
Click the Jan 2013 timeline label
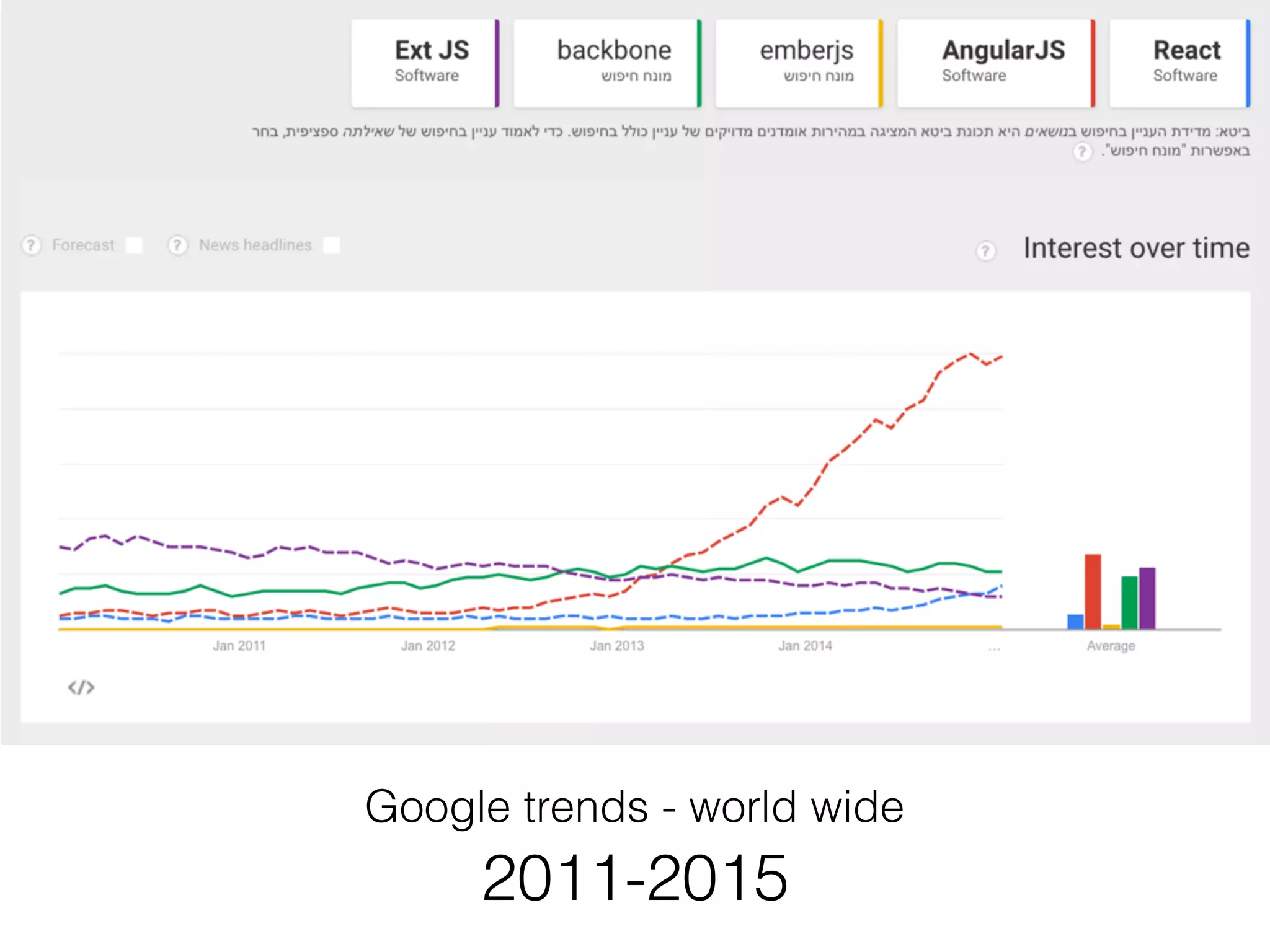pos(617,646)
